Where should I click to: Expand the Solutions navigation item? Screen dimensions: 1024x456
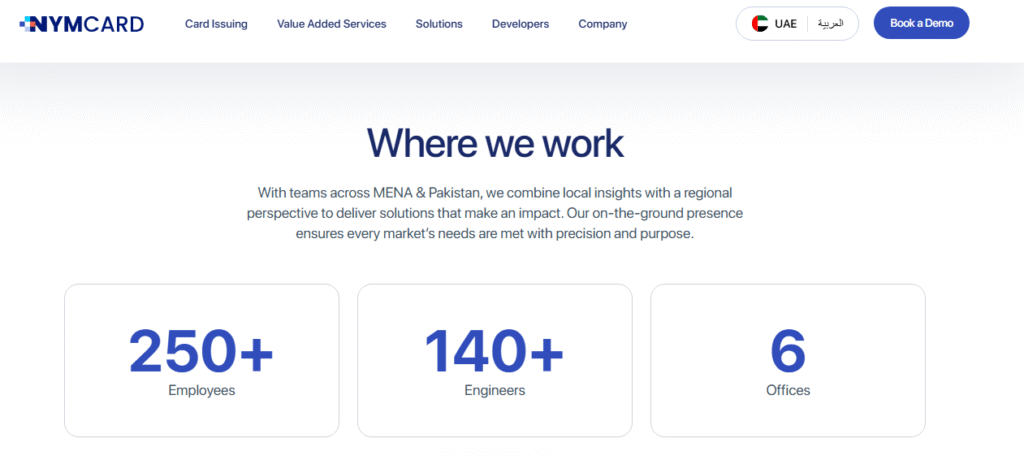439,24
